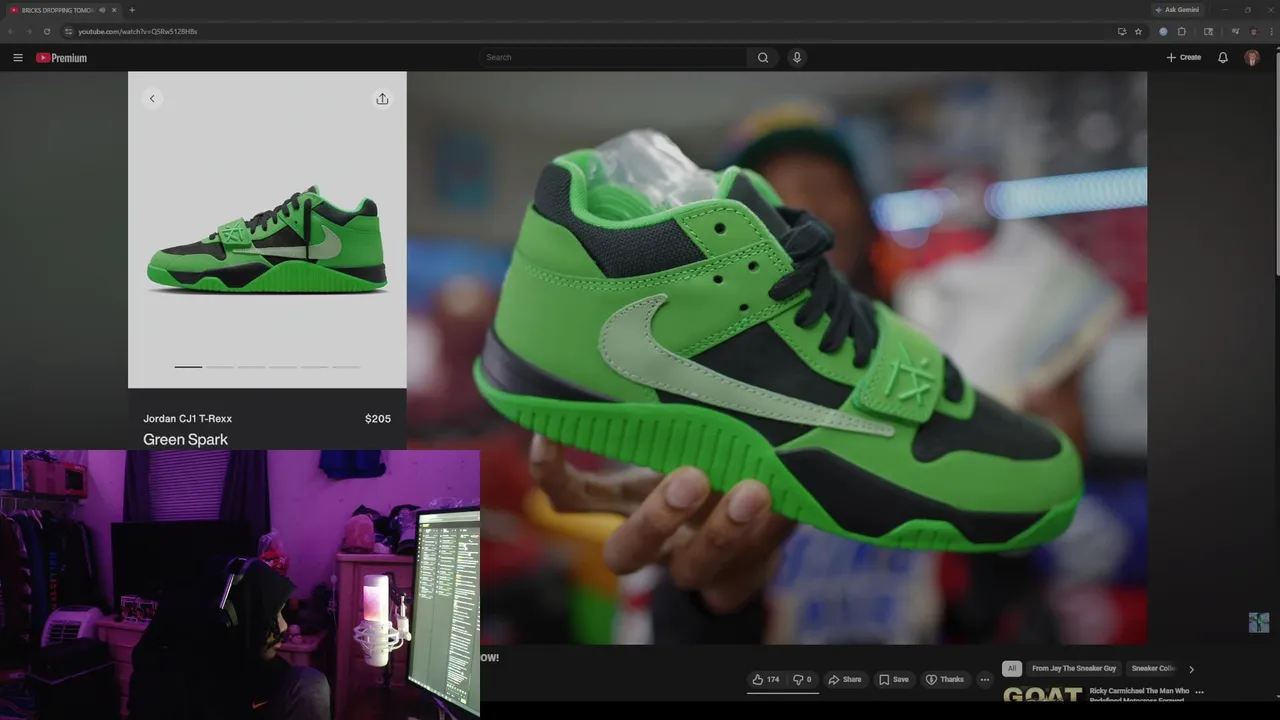This screenshot has width=1280, height=720.
Task: Click the YouTube search magnifier button
Action: [x=763, y=57]
